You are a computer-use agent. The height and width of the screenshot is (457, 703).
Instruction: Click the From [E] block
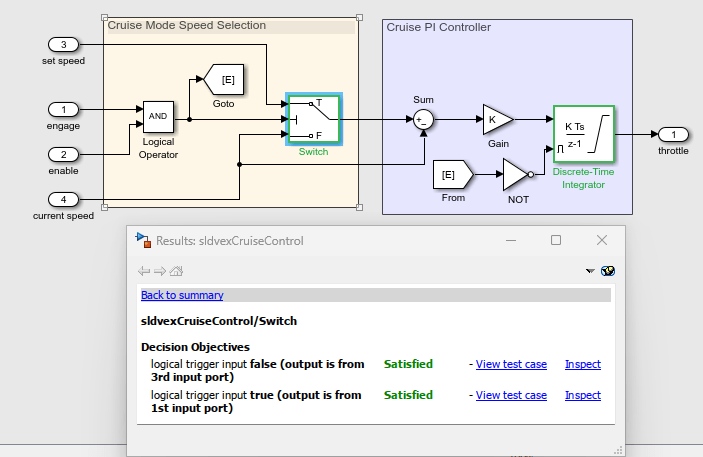451,176
